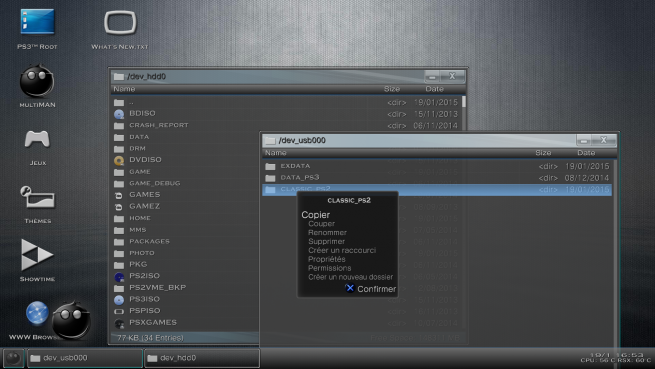Switch to dev_hdd0 taskbar item
Image resolution: width=655 pixels, height=369 pixels.
tap(202, 358)
